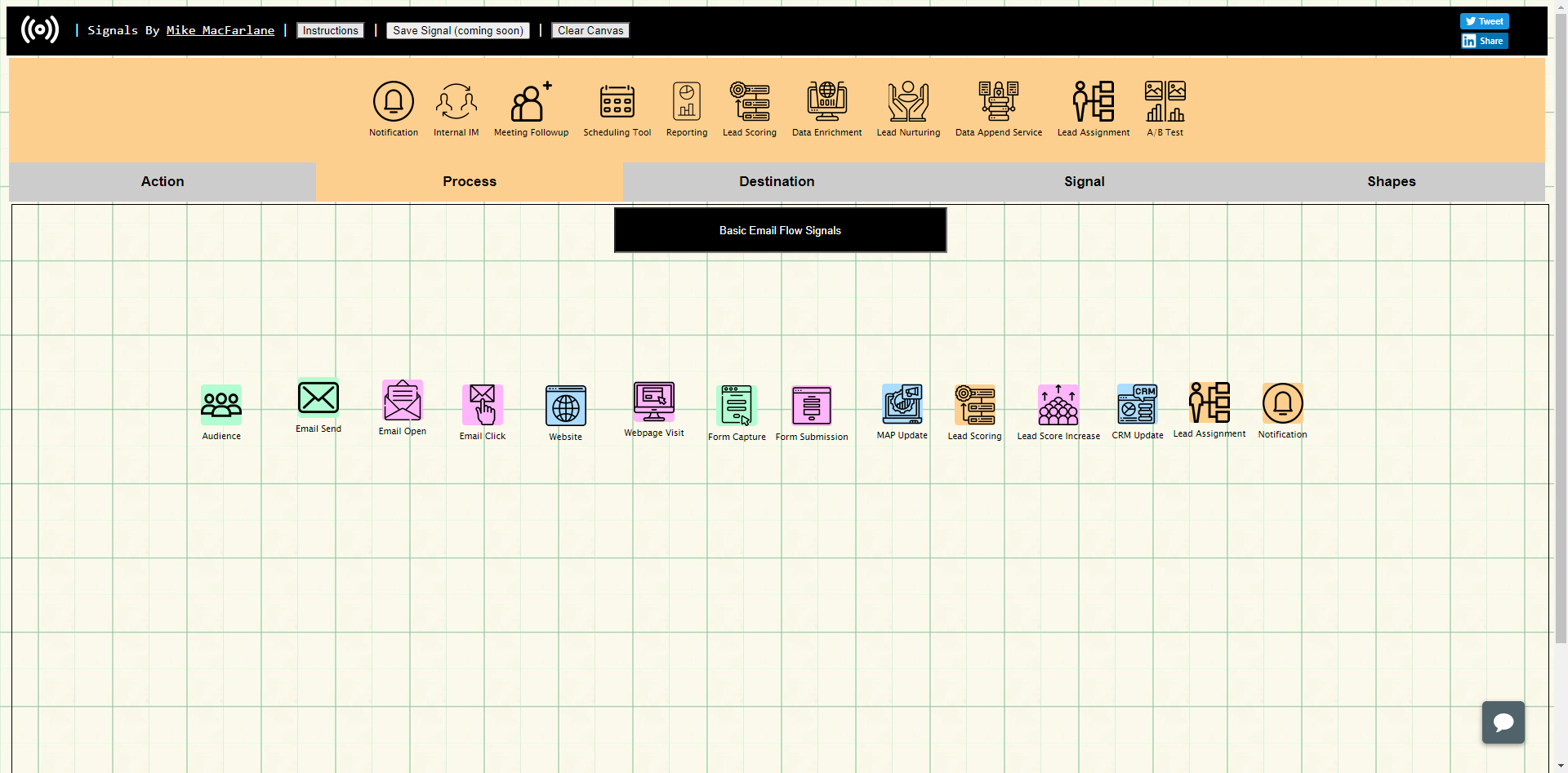
Task: Switch to the Action tab
Action: (x=163, y=181)
